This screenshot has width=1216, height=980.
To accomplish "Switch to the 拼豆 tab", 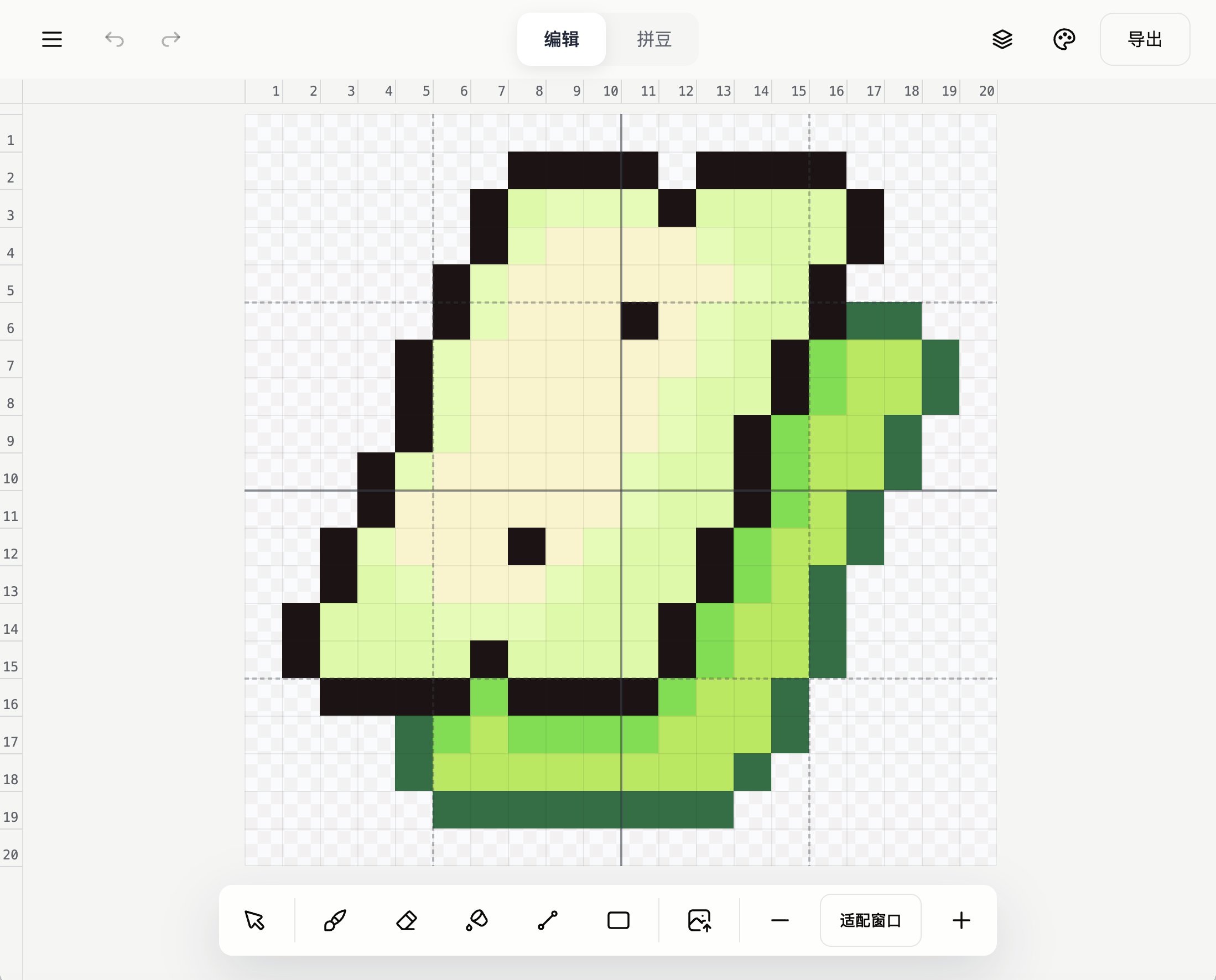I will point(654,39).
